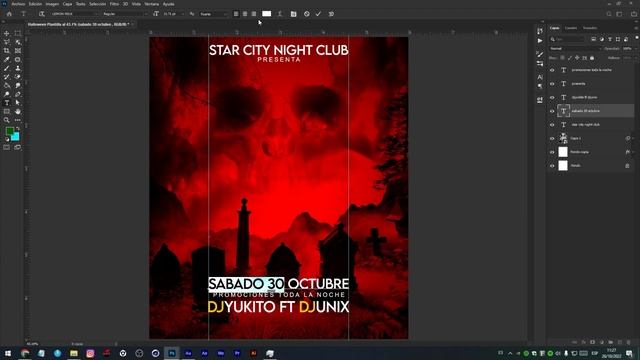Screen dimensions: 640x360
Task: Click the text color swatch in options bar
Action: 267,14
